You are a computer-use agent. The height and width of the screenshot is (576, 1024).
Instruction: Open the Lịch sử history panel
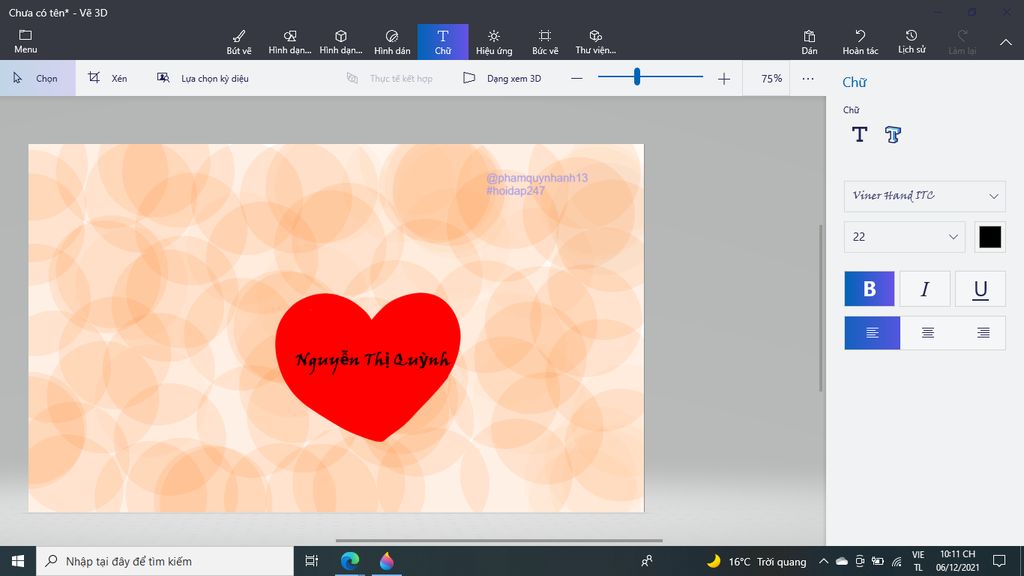pos(911,42)
